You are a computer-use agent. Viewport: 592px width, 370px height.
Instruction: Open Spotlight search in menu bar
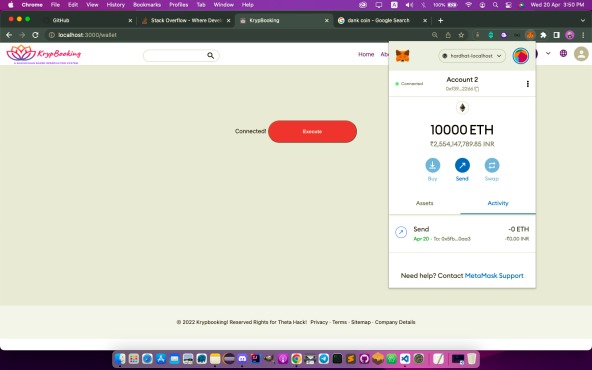(495, 5)
